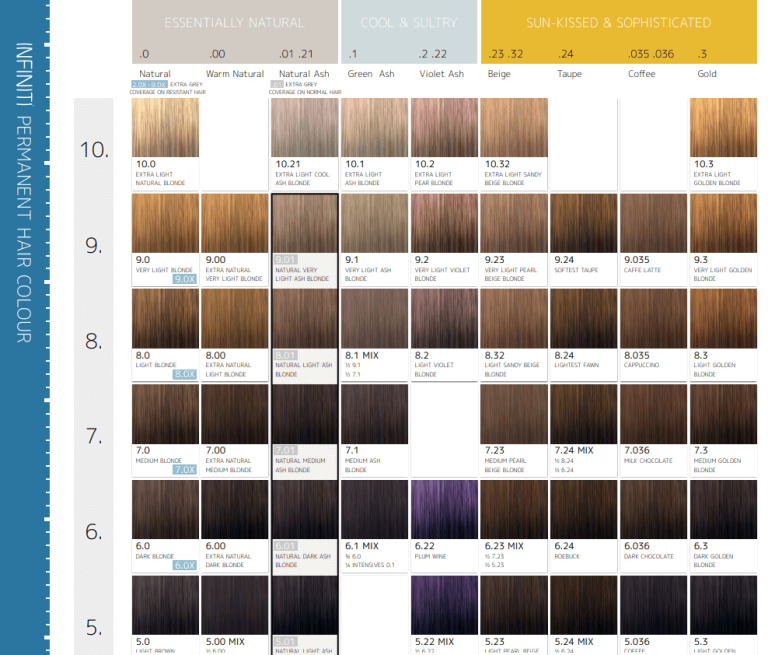Select the 10.2 Extra Light Pearl Blonde swatch
The image size is (768, 655).
(x=444, y=127)
